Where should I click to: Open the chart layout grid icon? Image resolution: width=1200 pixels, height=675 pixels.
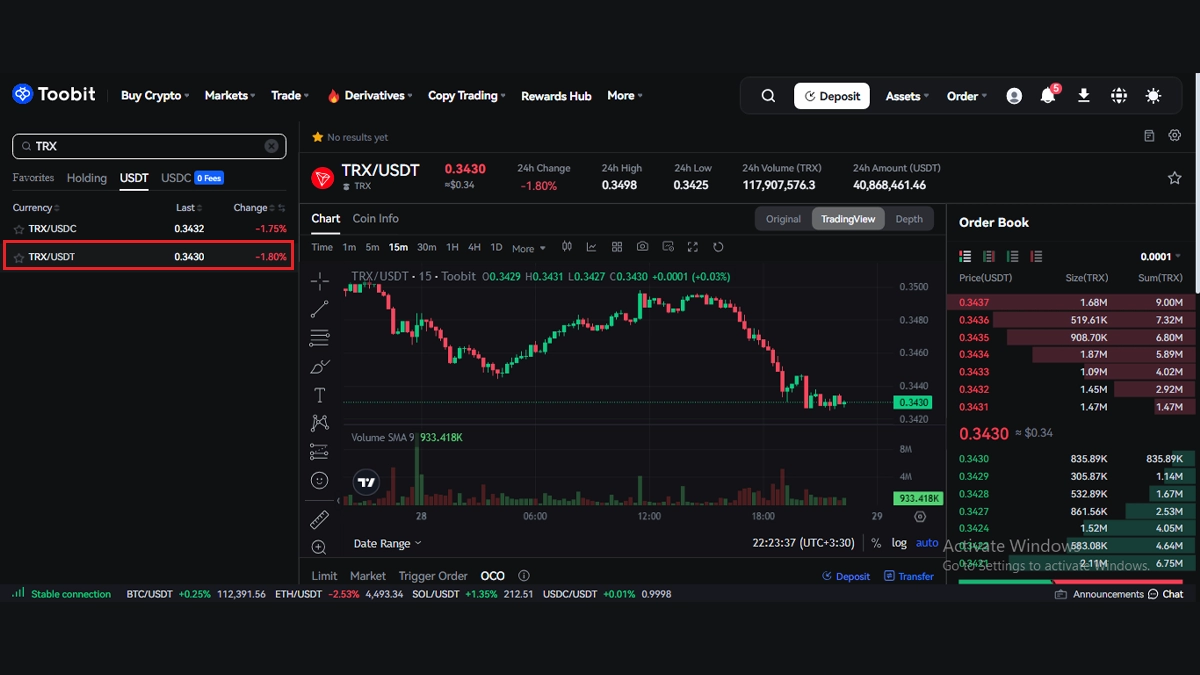pos(617,247)
